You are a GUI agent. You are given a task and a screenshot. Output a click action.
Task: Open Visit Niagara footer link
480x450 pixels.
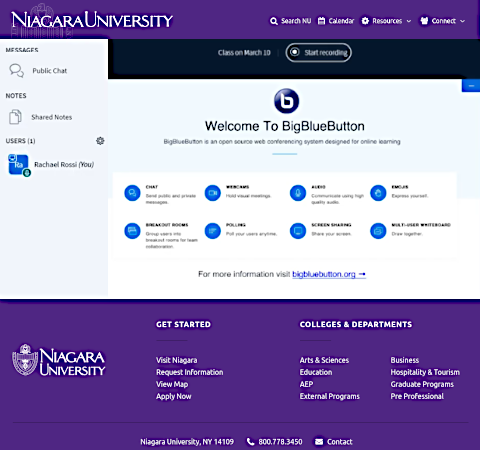pos(177,360)
